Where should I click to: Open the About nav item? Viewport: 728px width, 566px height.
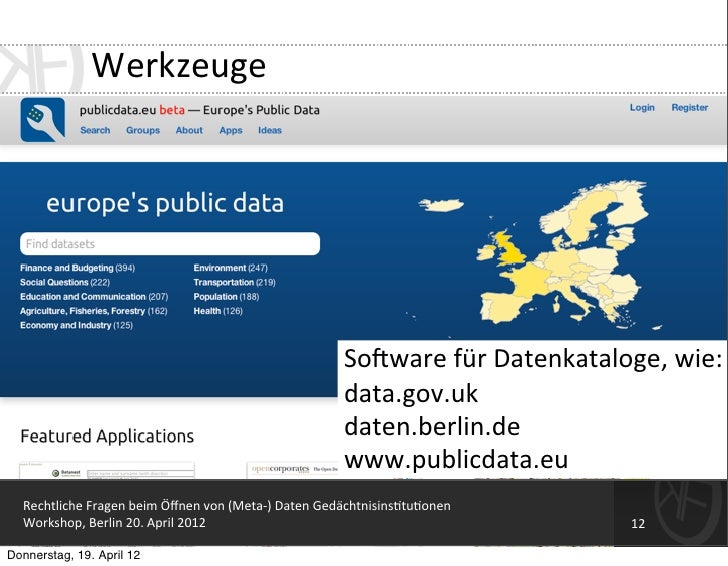(189, 130)
